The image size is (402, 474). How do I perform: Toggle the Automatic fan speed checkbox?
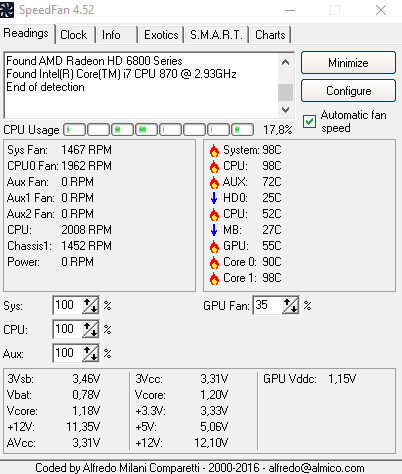(309, 121)
